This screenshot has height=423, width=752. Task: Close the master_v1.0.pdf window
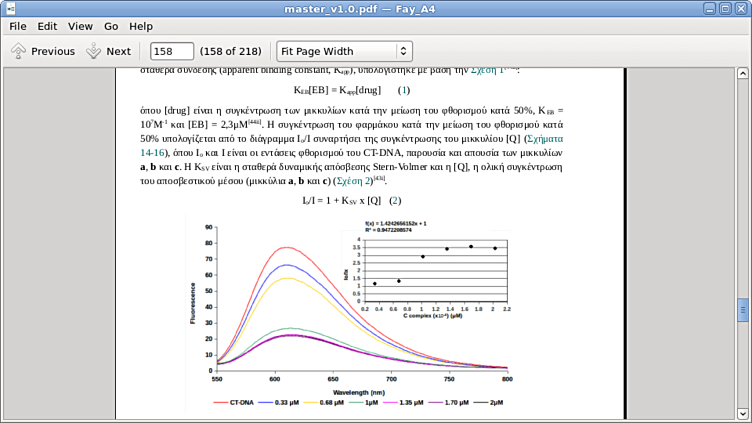tap(741, 9)
